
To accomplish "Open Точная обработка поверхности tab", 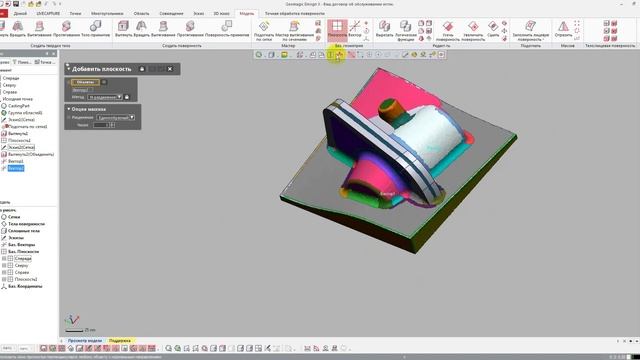I will [x=295, y=13].
